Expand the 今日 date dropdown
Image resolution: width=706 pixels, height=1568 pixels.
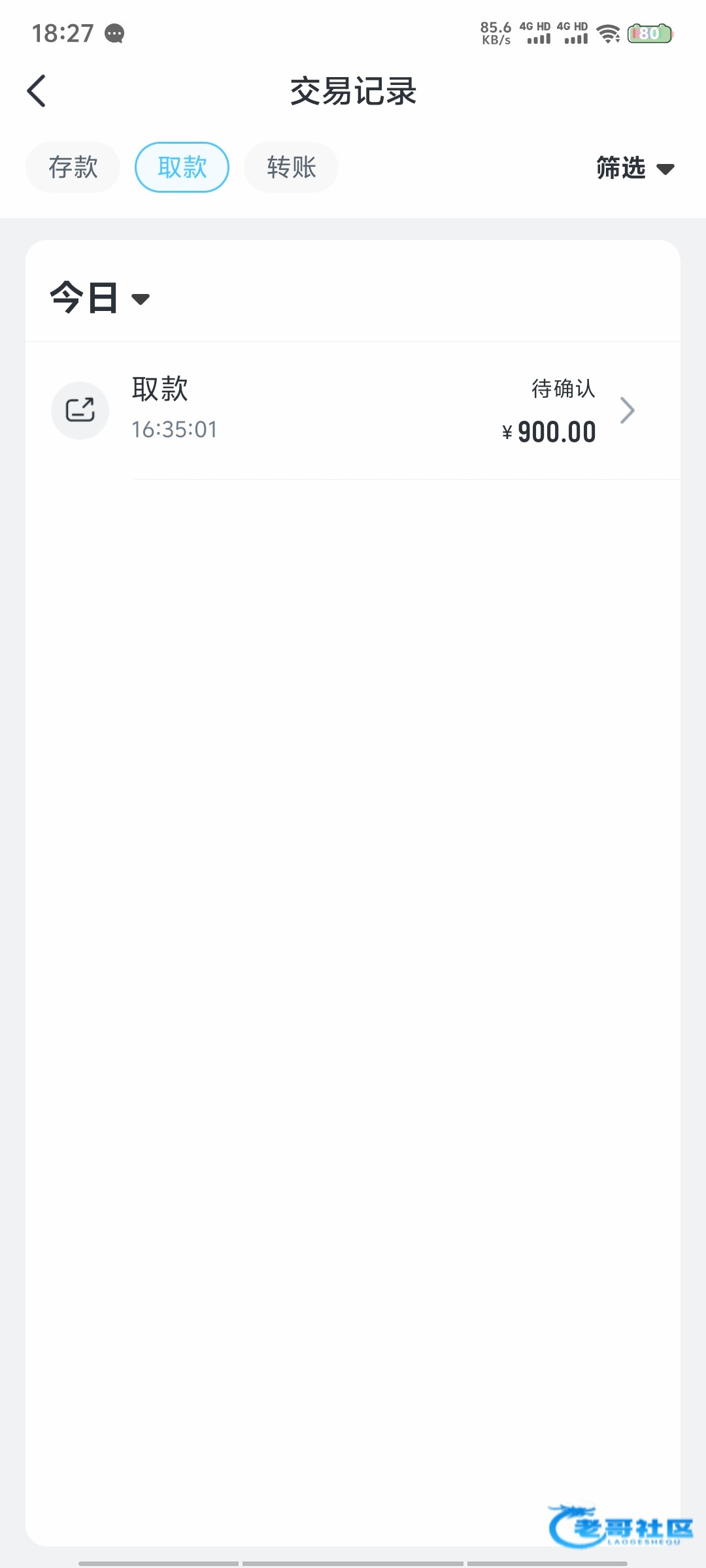(100, 298)
